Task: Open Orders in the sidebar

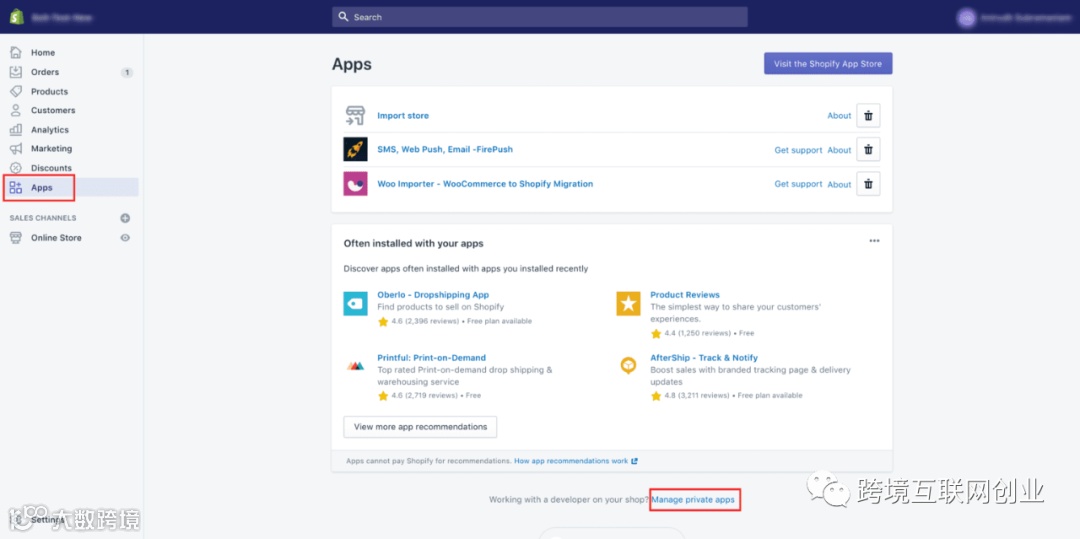Action: [x=45, y=72]
